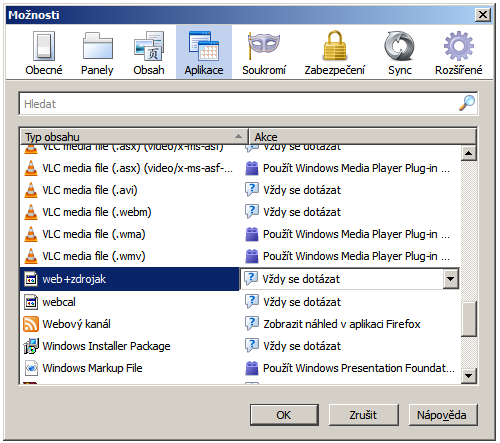Confirm with the OK button

pyautogui.click(x=284, y=415)
